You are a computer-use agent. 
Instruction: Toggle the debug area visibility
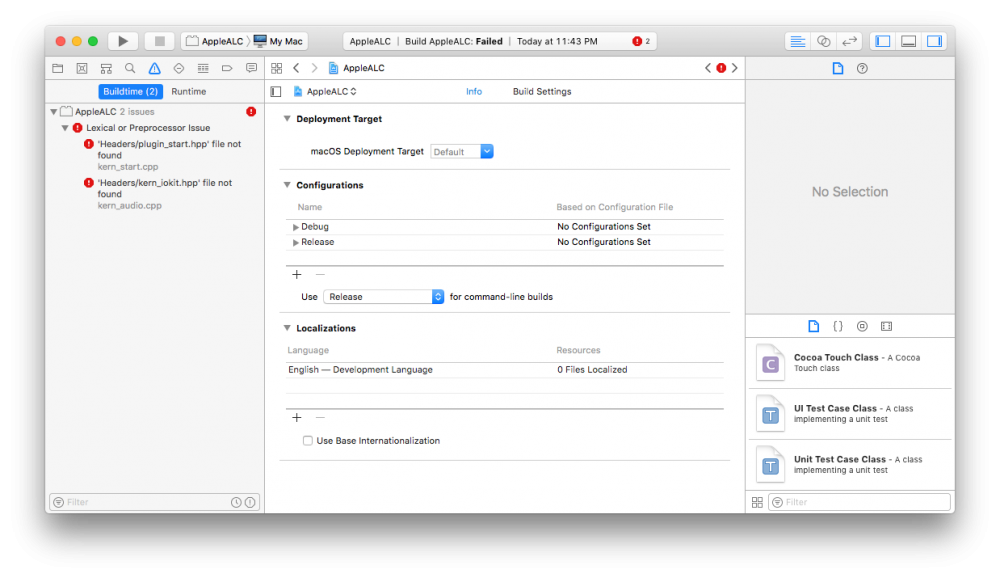tap(909, 41)
